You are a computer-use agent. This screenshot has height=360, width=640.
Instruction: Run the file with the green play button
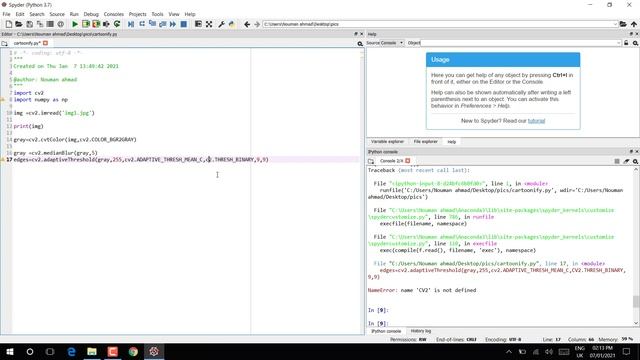[x=75, y=24]
